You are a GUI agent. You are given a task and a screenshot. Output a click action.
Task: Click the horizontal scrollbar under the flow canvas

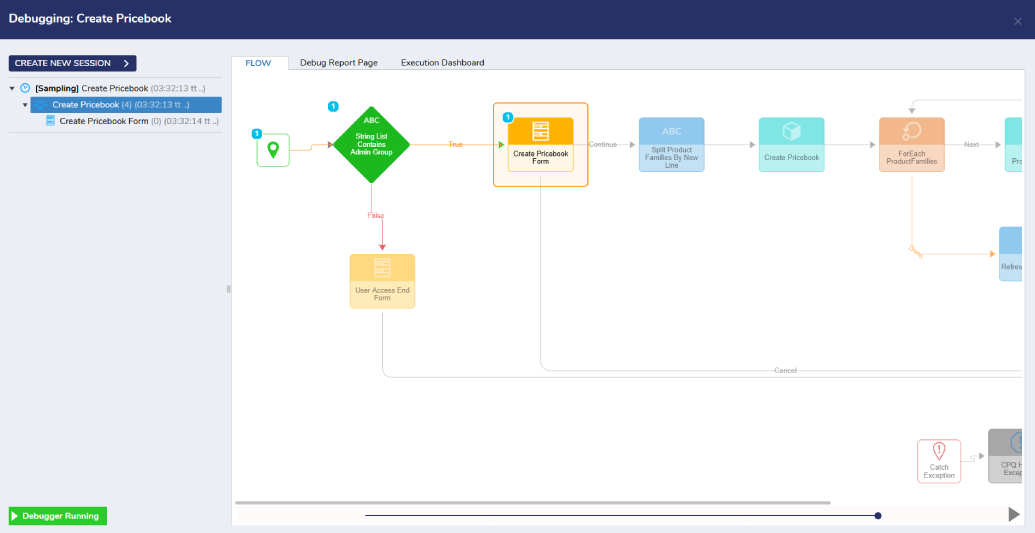pos(533,503)
